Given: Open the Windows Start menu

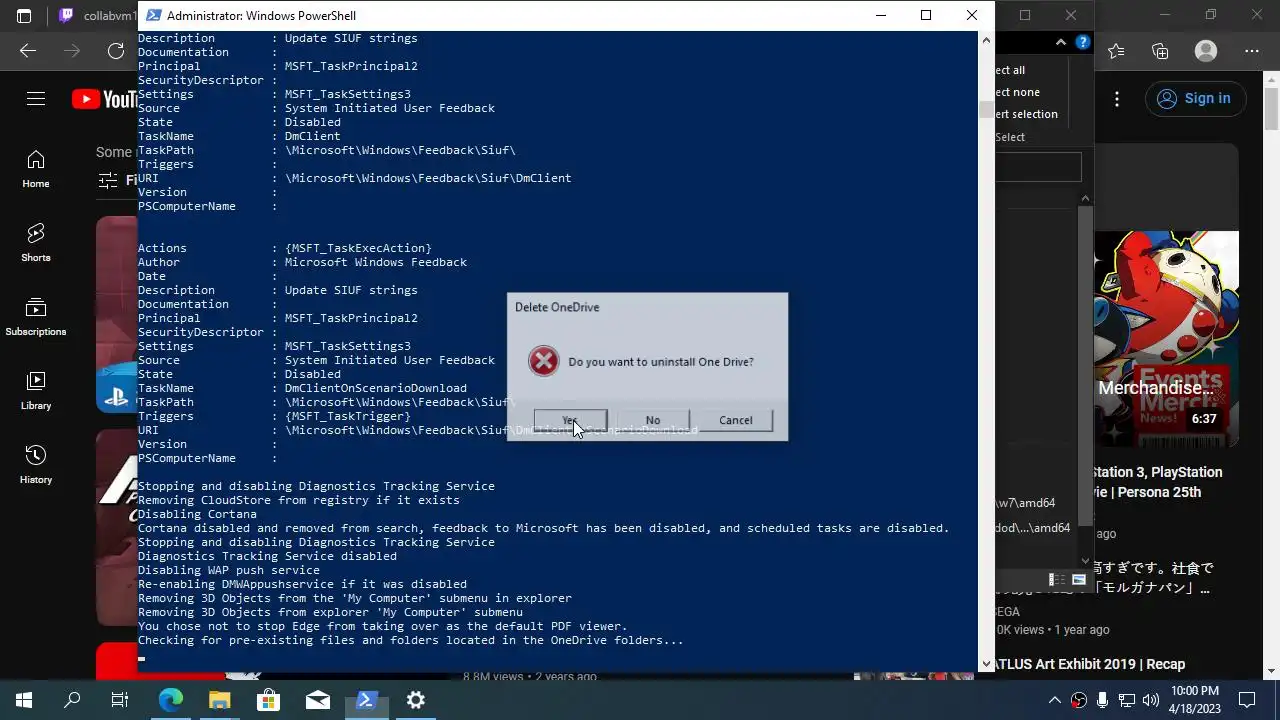Looking at the screenshot, I should (x=24, y=700).
